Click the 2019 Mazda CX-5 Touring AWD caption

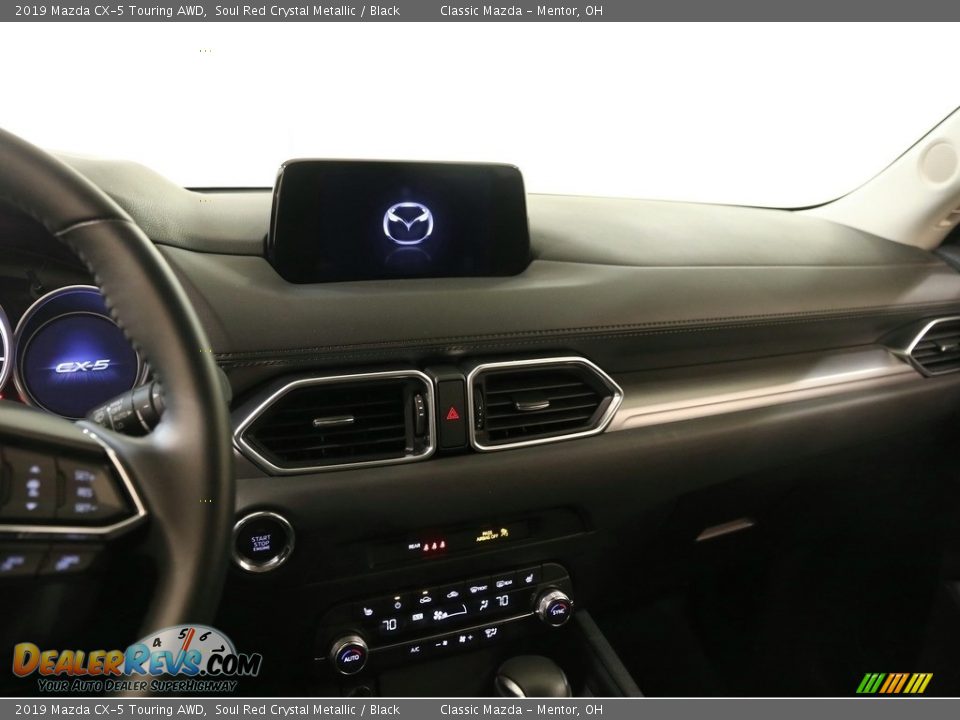click(x=103, y=9)
